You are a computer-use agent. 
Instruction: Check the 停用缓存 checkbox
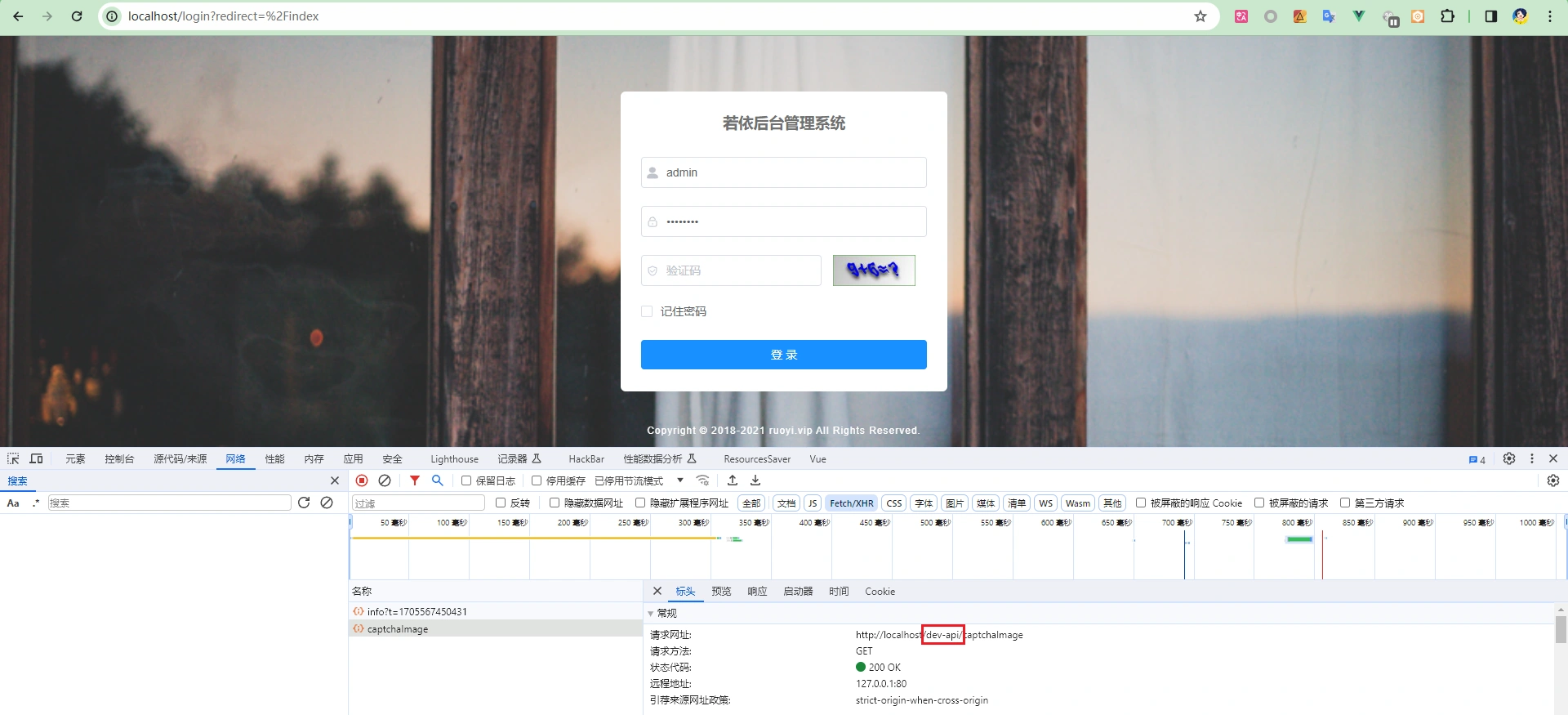tap(537, 480)
